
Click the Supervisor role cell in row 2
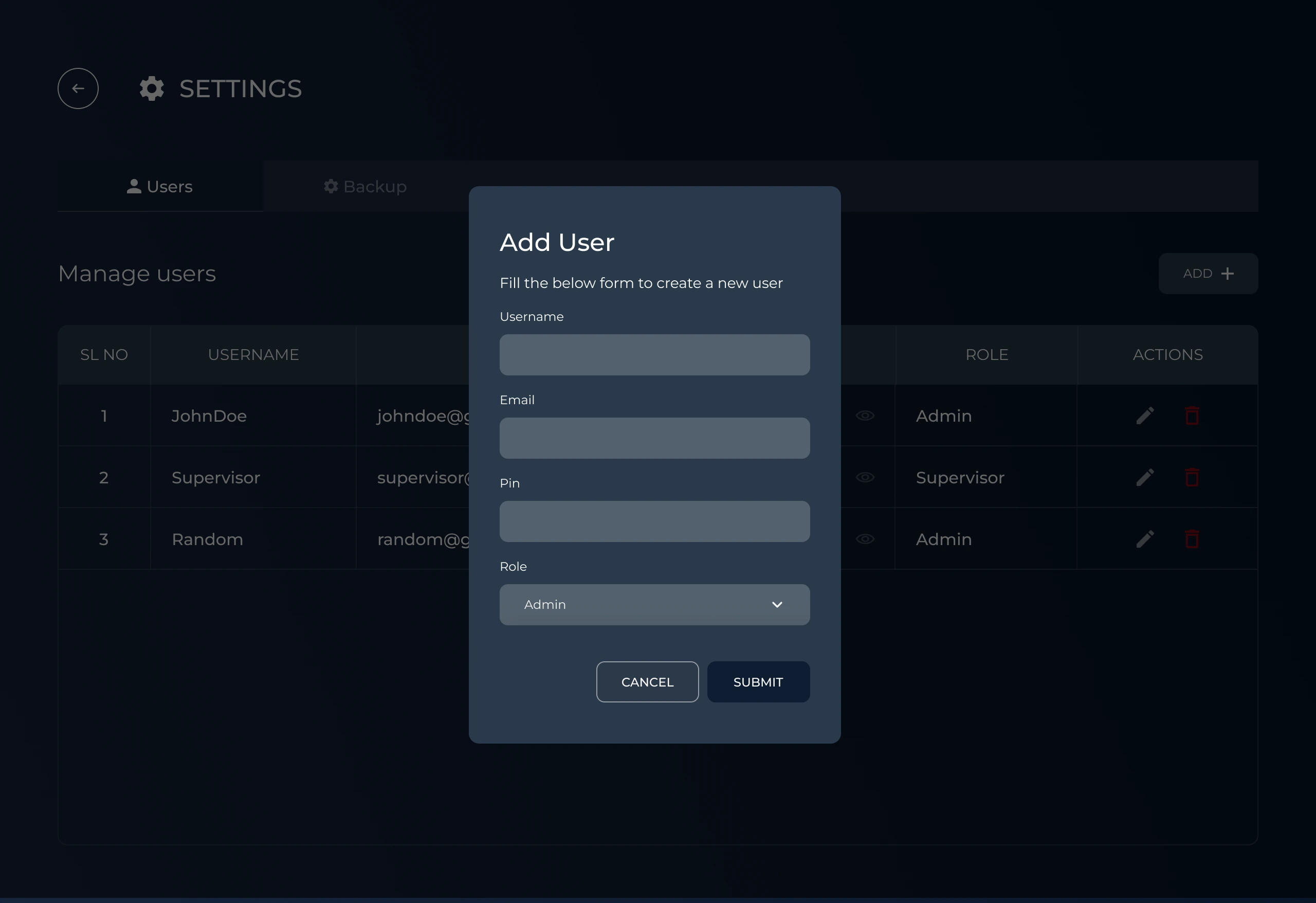coord(986,477)
